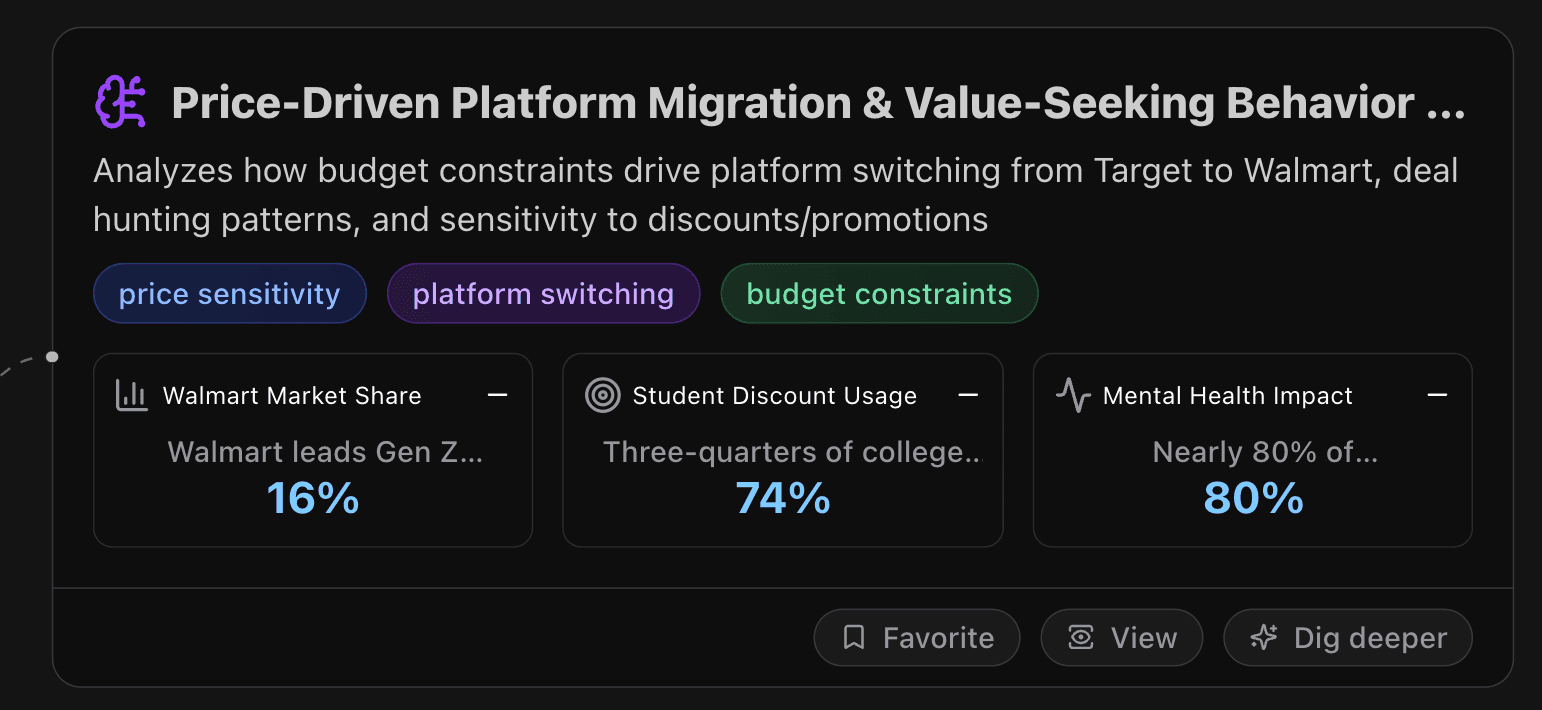This screenshot has width=1542, height=710.
Task: Click the Favorite button
Action: tap(916, 637)
